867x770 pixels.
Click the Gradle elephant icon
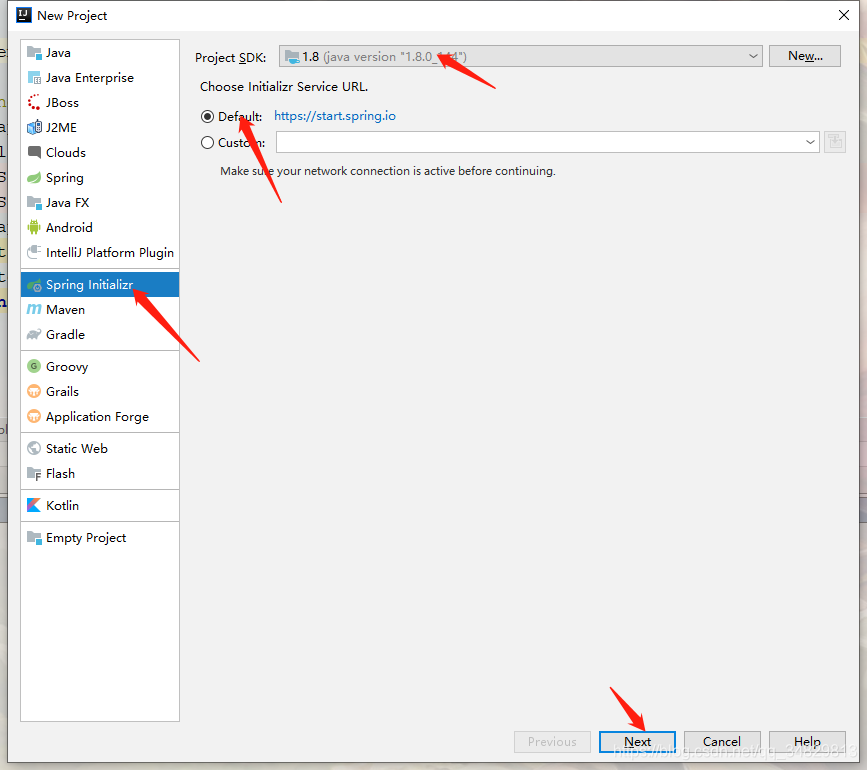pos(34,334)
